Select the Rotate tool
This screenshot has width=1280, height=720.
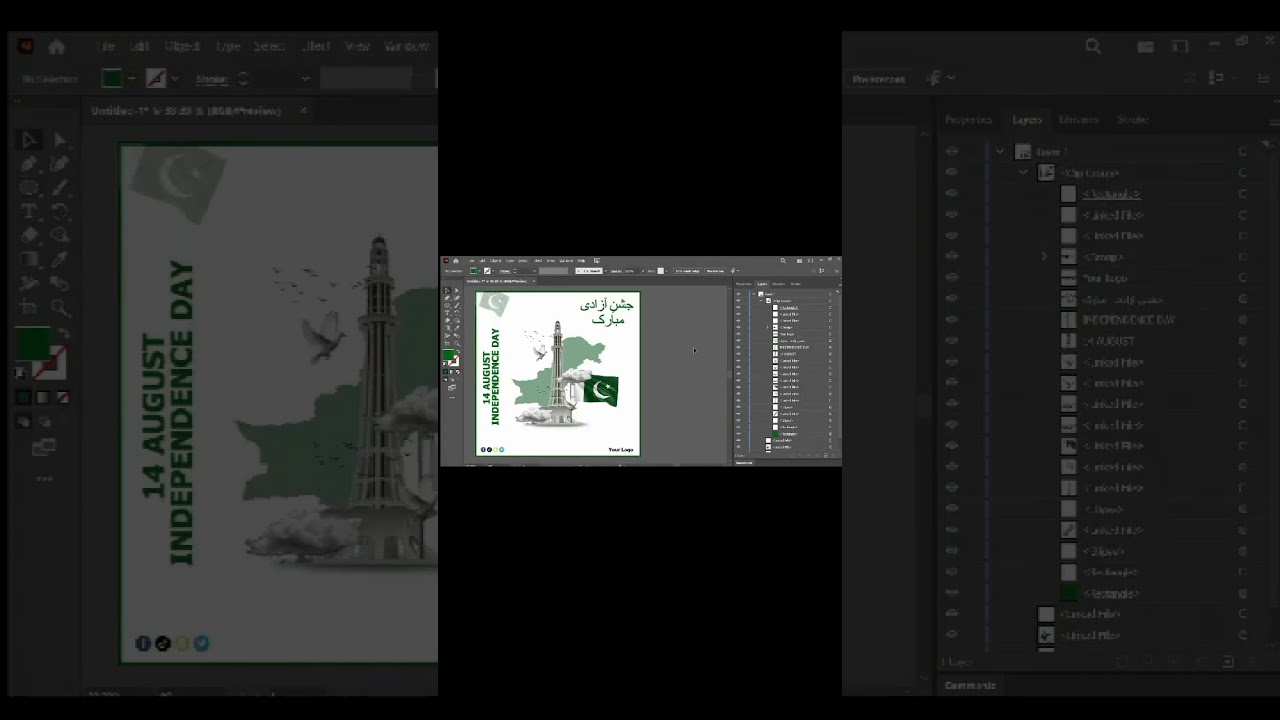(x=60, y=212)
